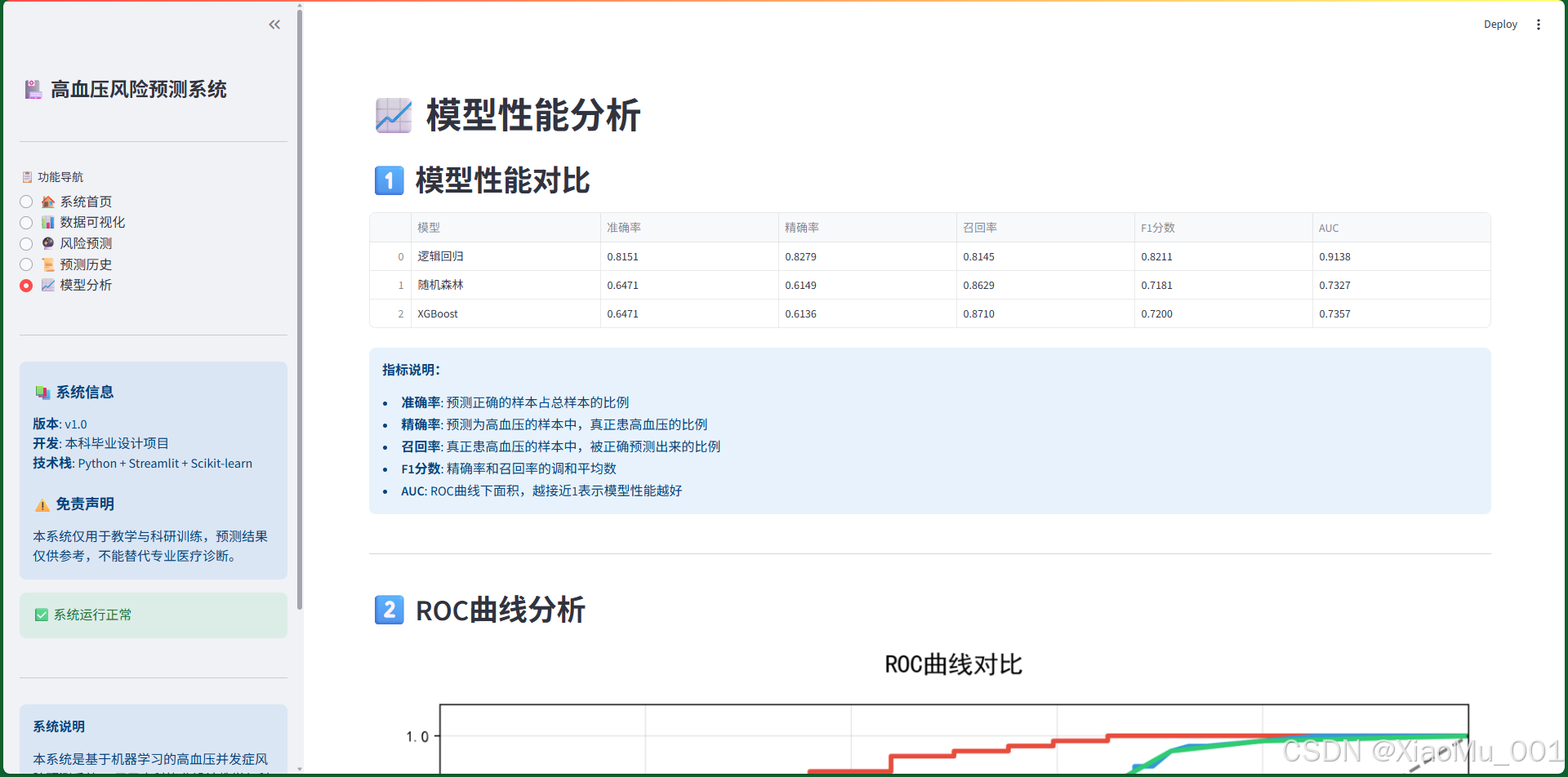The width and height of the screenshot is (1568, 777).
Task: Click the 系统说明 heading in sidebar
Action: pyautogui.click(x=59, y=726)
